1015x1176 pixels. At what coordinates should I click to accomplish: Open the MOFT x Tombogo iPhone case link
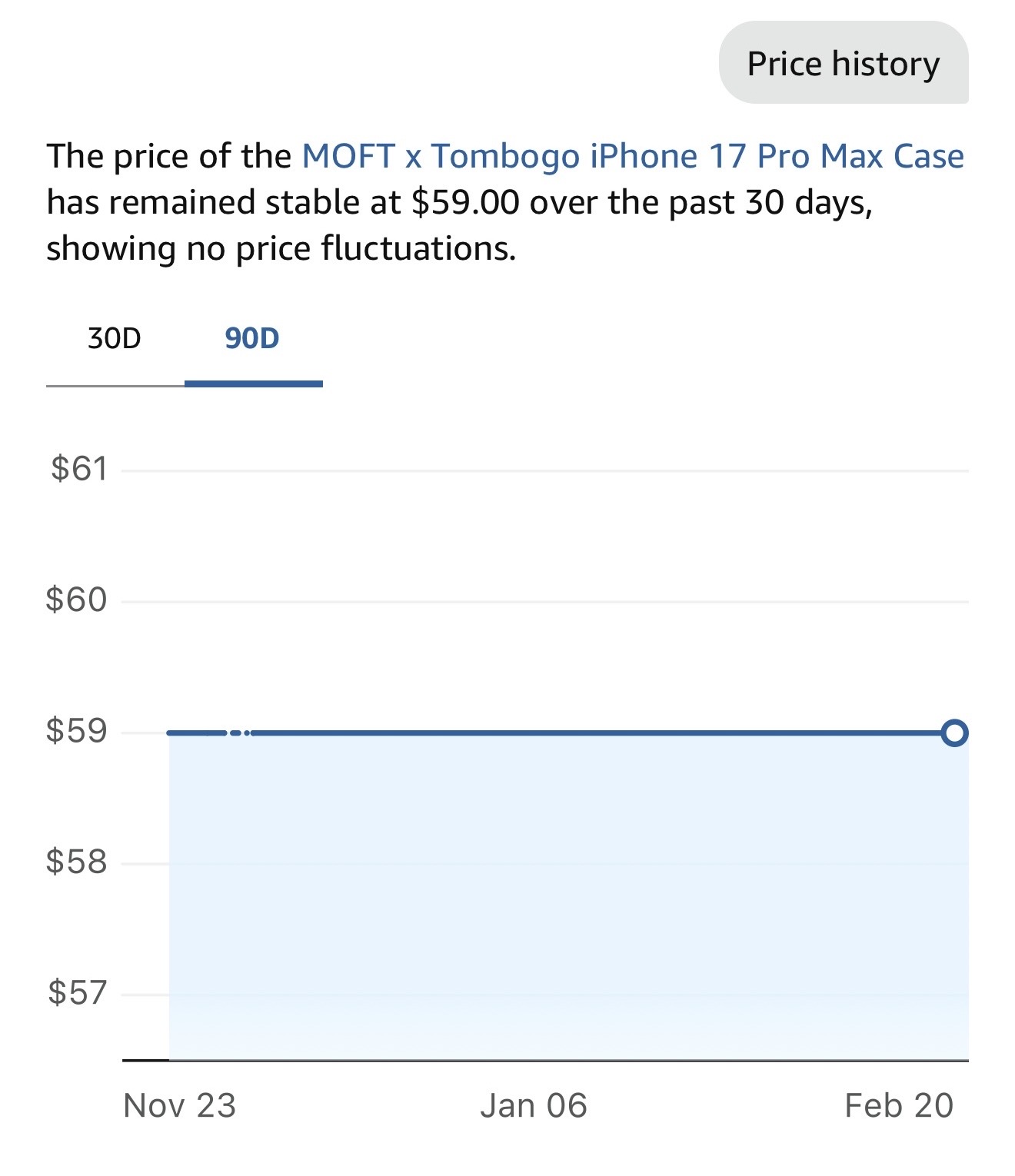point(632,156)
